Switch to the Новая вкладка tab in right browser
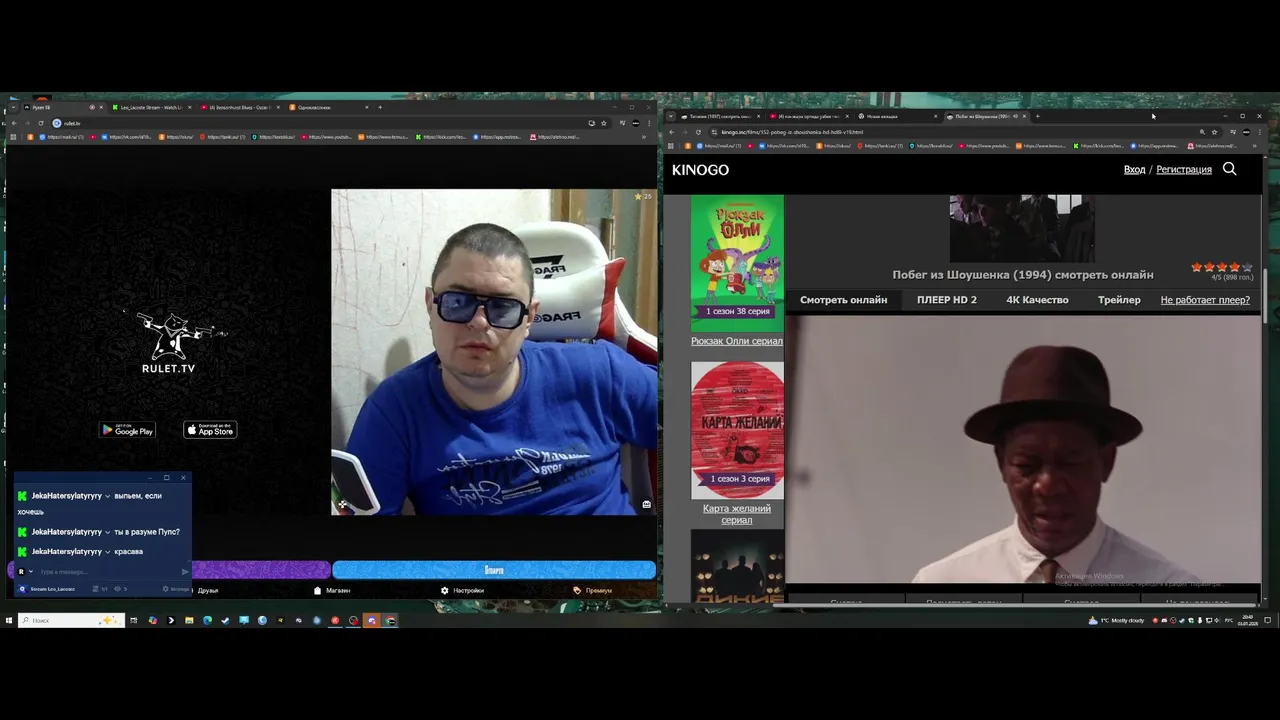The width and height of the screenshot is (1280, 720). (897, 116)
